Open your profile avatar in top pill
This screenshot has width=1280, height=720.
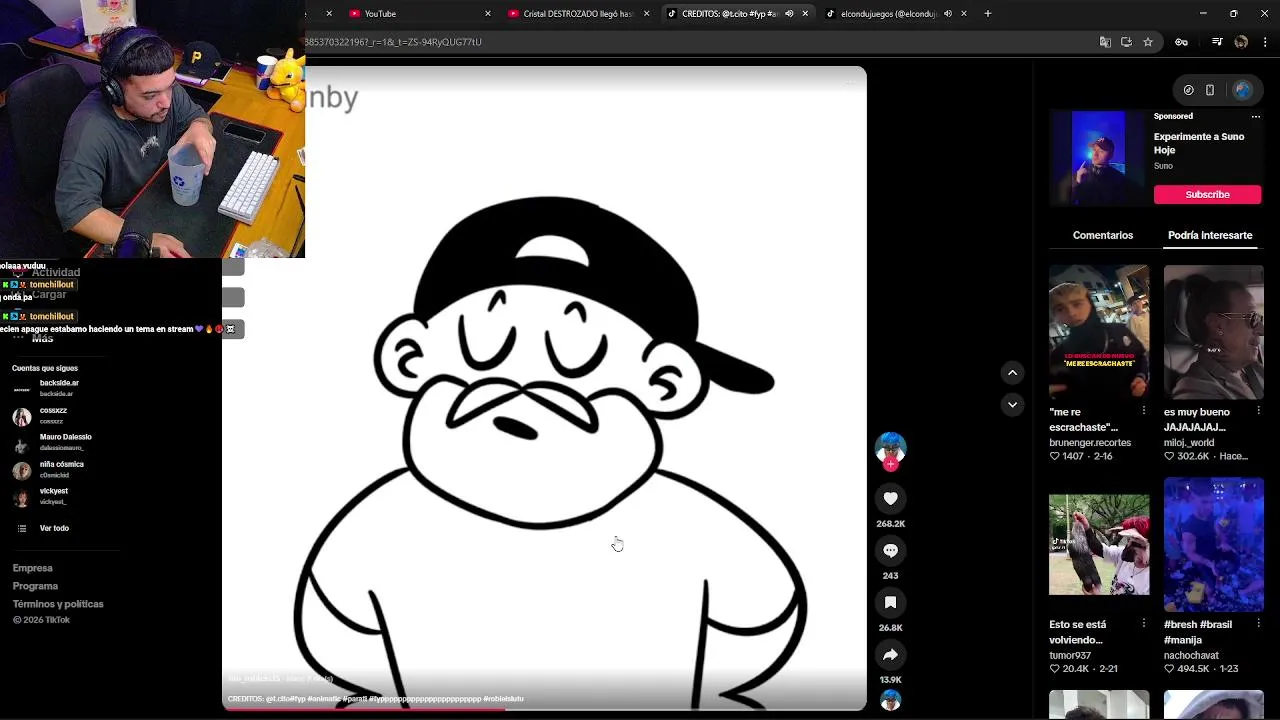point(1242,90)
